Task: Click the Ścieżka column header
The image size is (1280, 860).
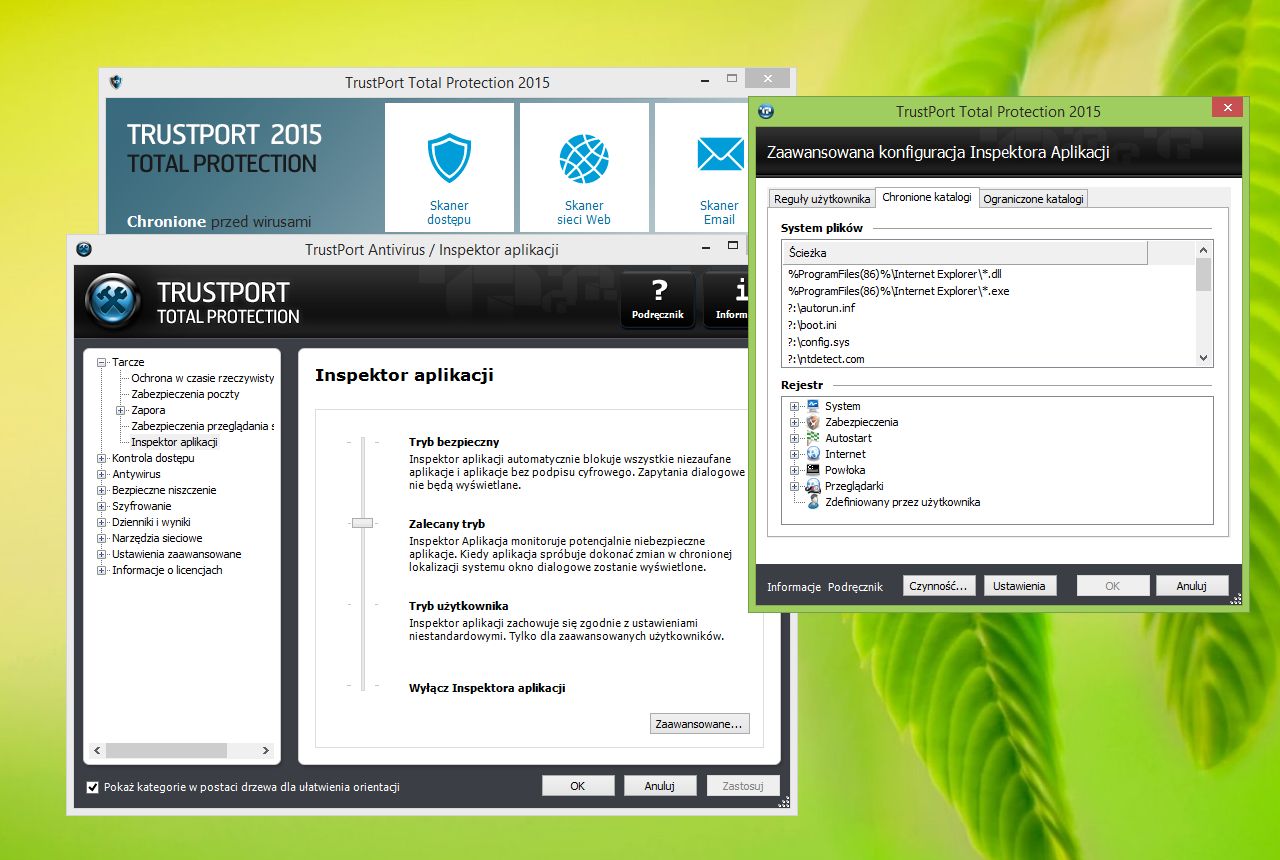Action: (x=965, y=252)
